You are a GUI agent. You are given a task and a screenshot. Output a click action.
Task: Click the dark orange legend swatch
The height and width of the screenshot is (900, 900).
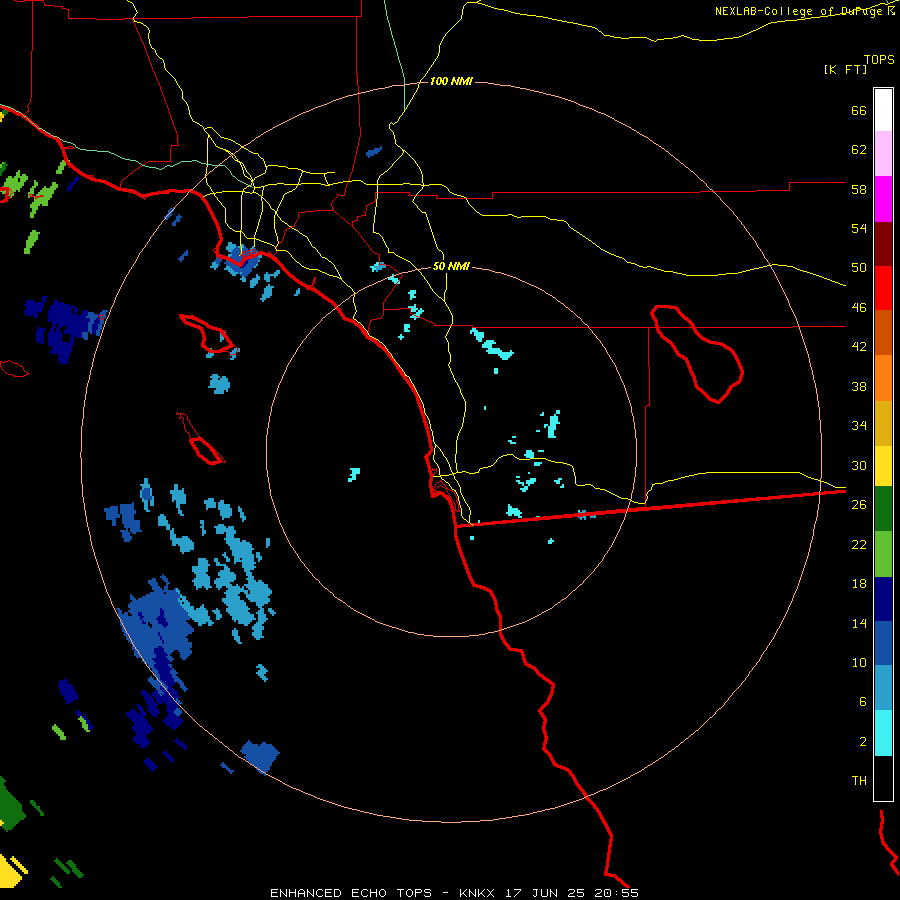coord(883,332)
